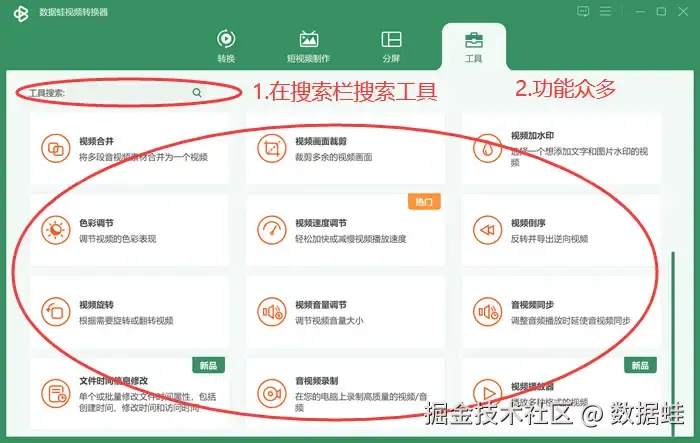
Task: Click the 视频倒序 rewind icon
Action: [x=488, y=230]
